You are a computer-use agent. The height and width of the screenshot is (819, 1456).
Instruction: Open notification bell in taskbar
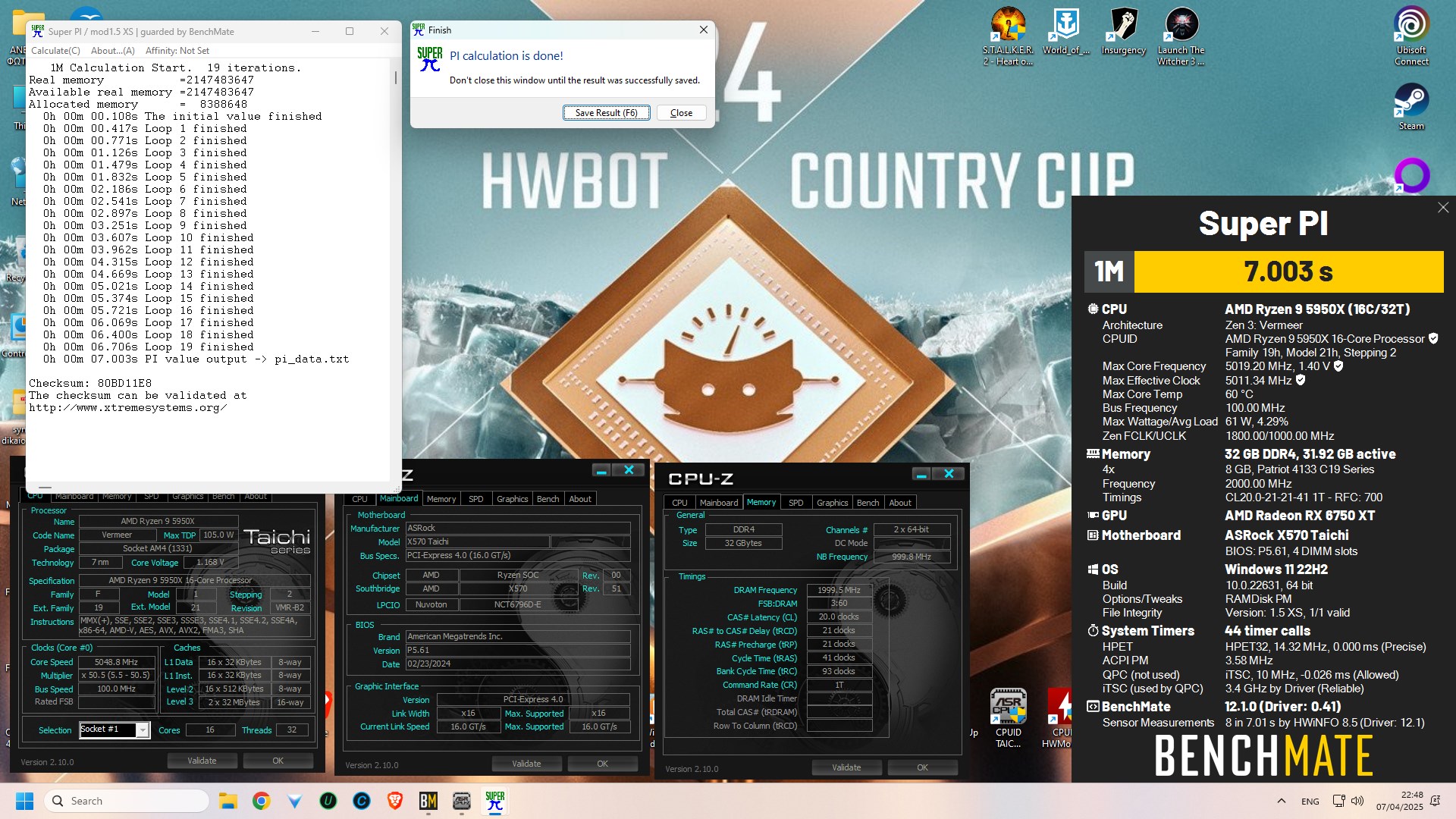coord(1436,801)
